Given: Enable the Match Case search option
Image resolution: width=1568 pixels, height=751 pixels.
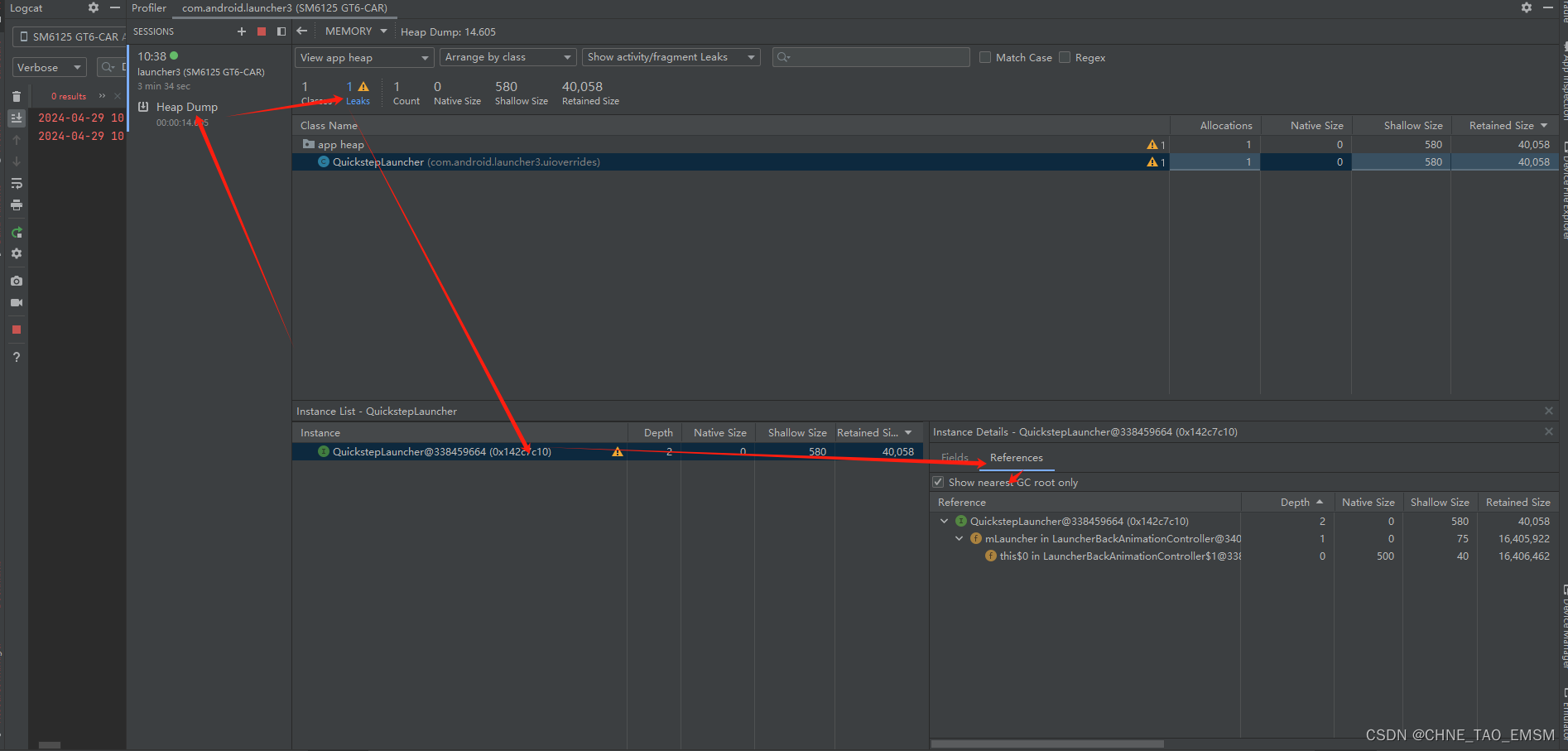Looking at the screenshot, I should (x=985, y=57).
